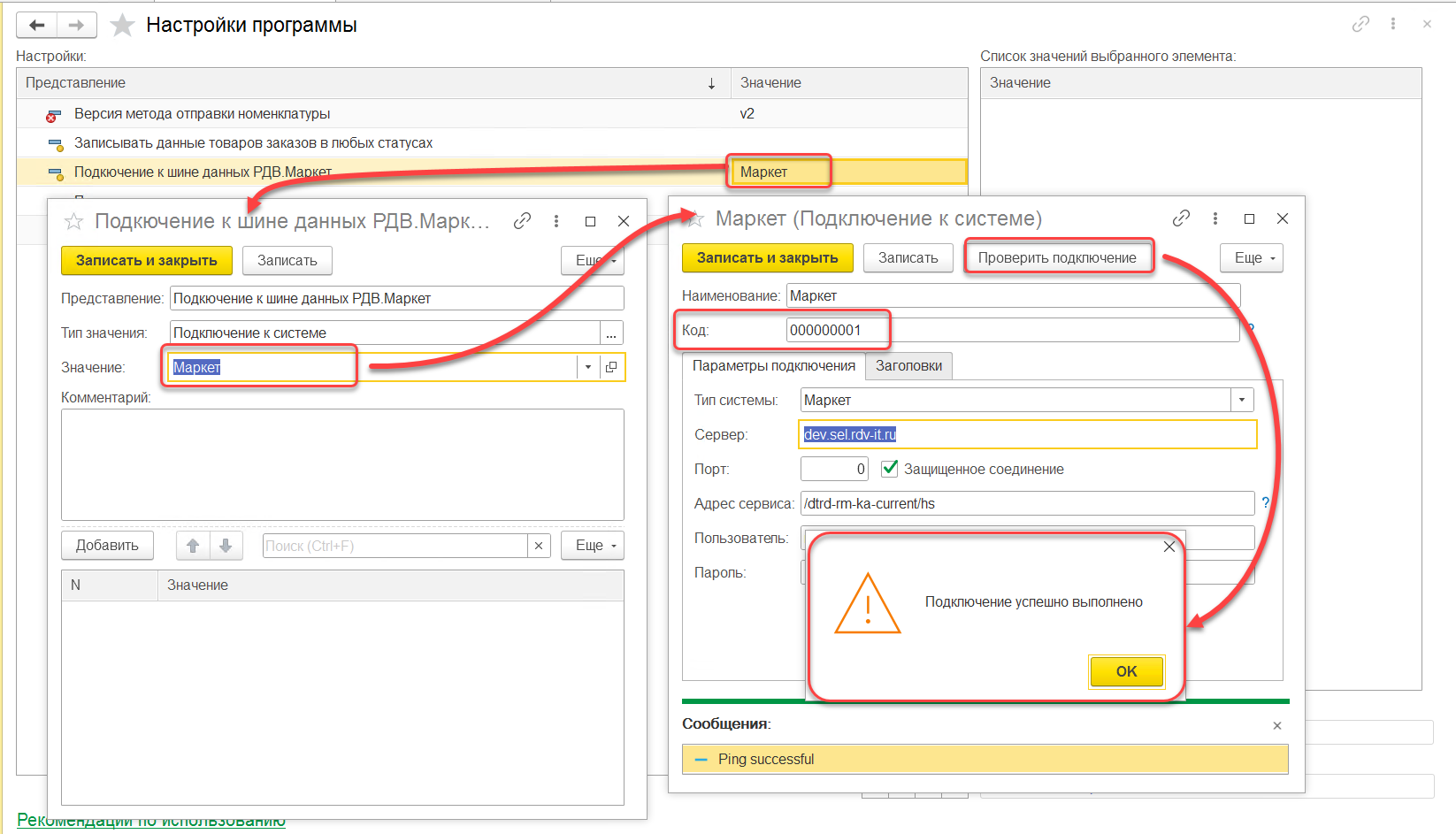Viewport: 1456px width, 834px height.
Task: Open three-dot menu in Маркет dialog
Action: pyautogui.click(x=1215, y=218)
